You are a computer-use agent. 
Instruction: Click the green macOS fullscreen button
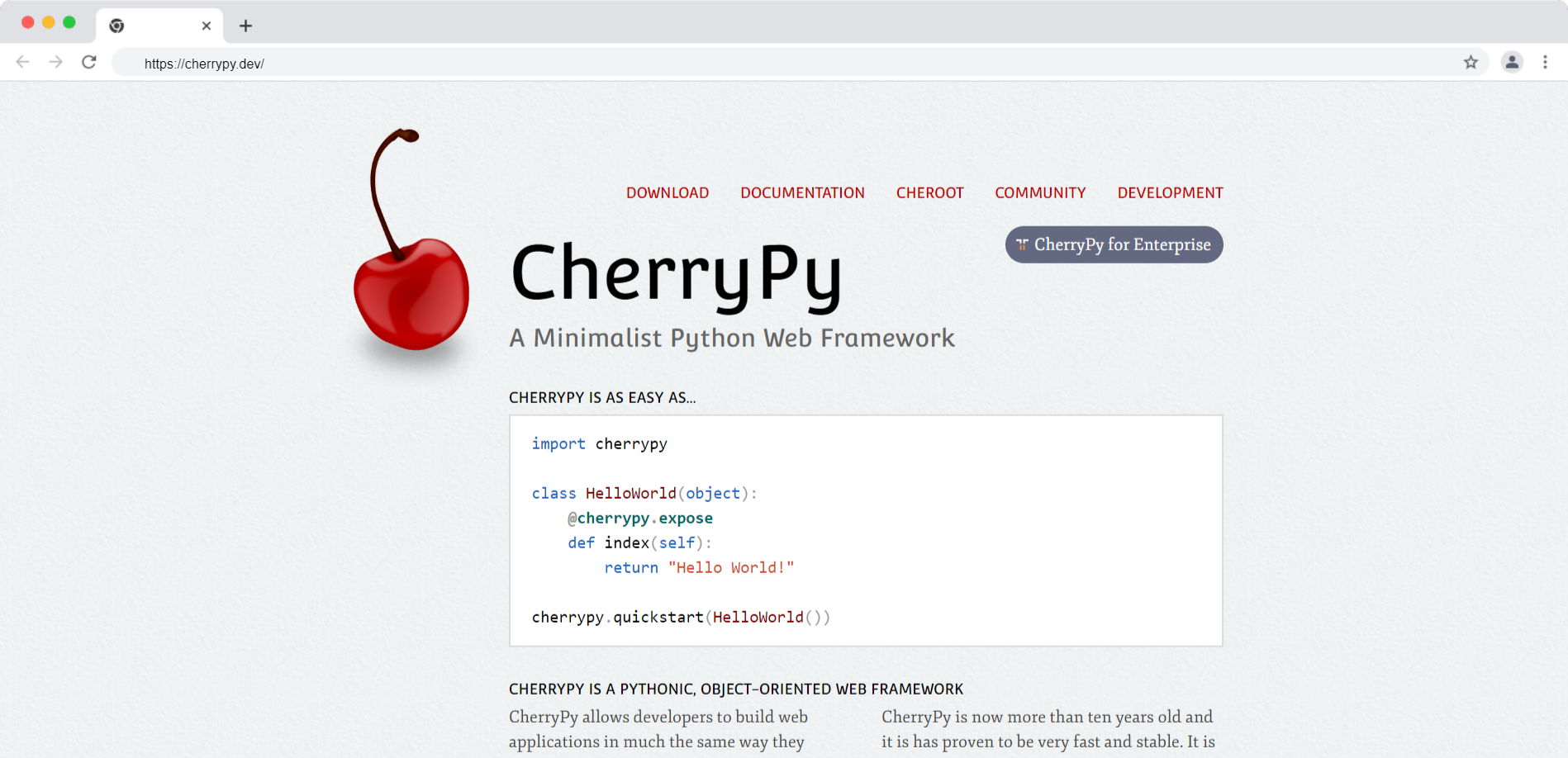tap(69, 22)
